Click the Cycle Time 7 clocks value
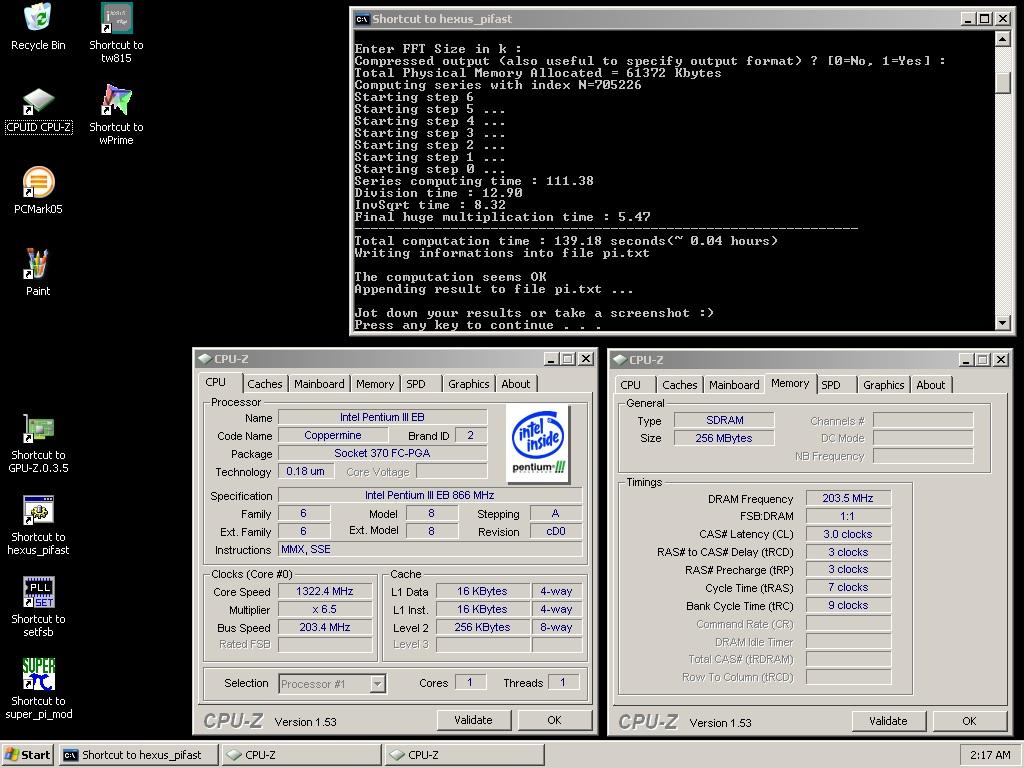The width and height of the screenshot is (1024, 768). [x=848, y=588]
